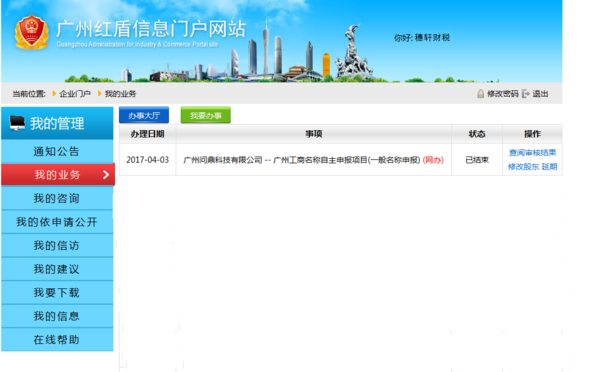Click the 已结束 status cell
Viewport: 600px width, 372px height.
click(477, 160)
